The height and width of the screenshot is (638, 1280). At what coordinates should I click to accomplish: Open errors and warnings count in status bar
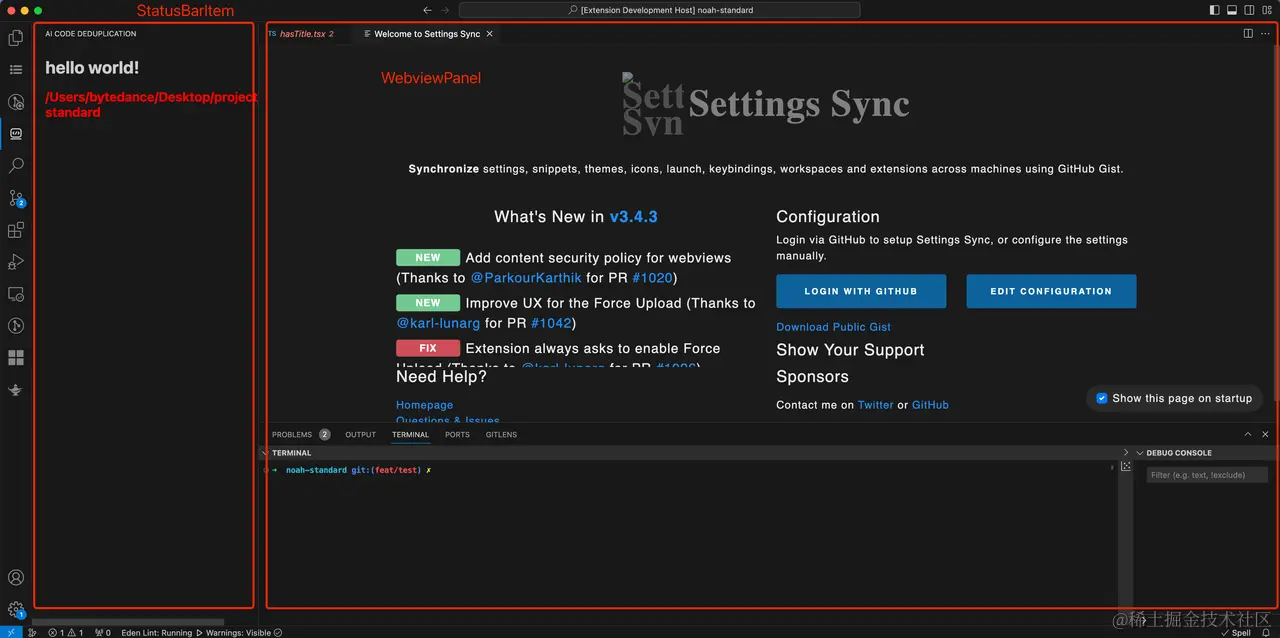(66, 632)
